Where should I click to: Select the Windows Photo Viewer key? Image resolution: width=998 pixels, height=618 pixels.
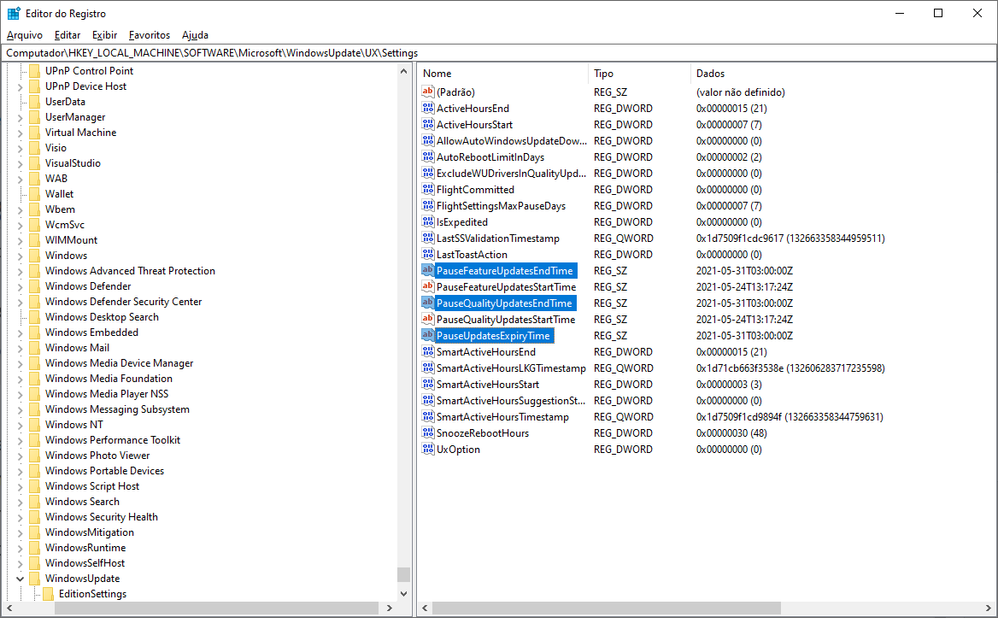(x=97, y=455)
